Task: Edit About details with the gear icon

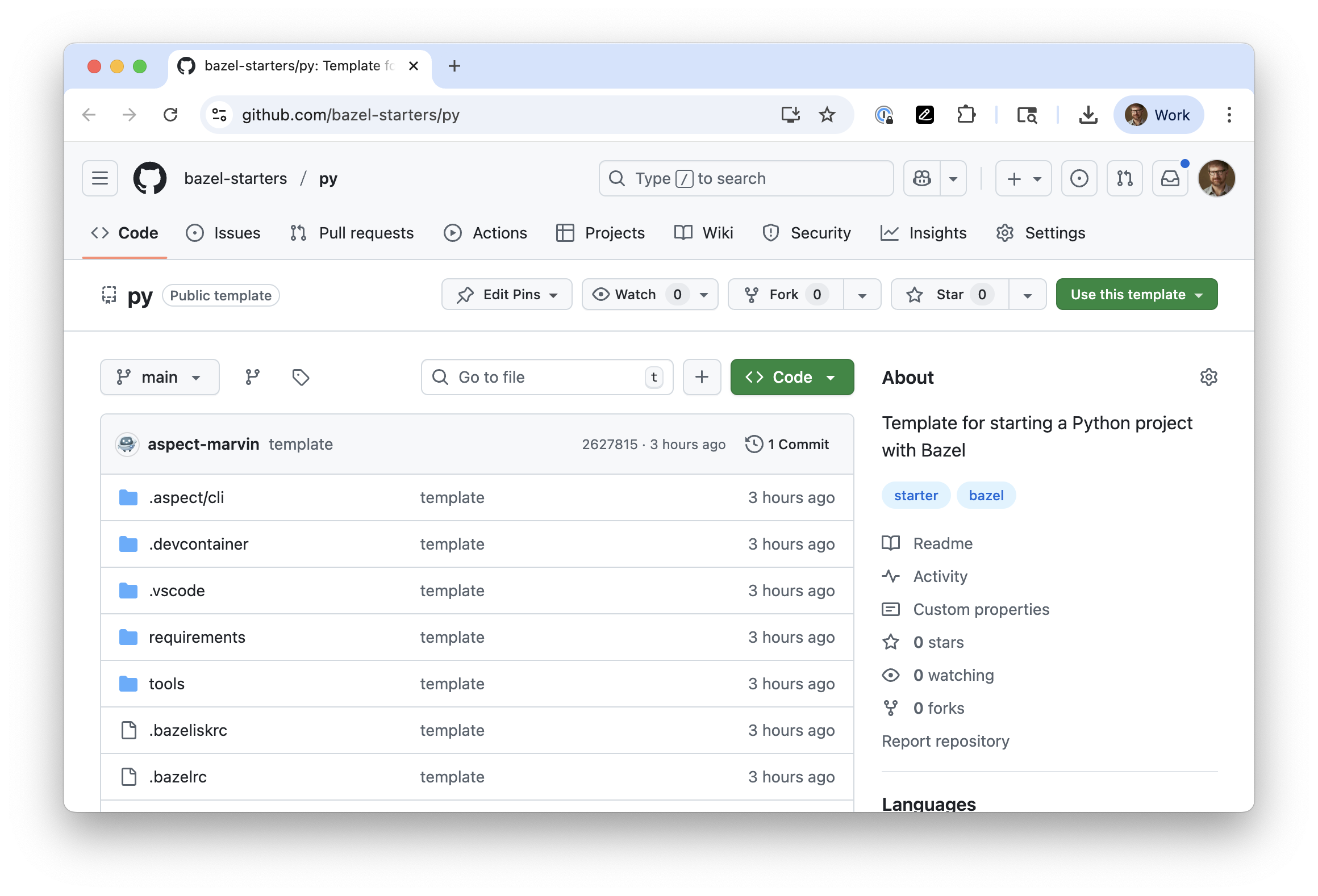Action: coord(1209,377)
